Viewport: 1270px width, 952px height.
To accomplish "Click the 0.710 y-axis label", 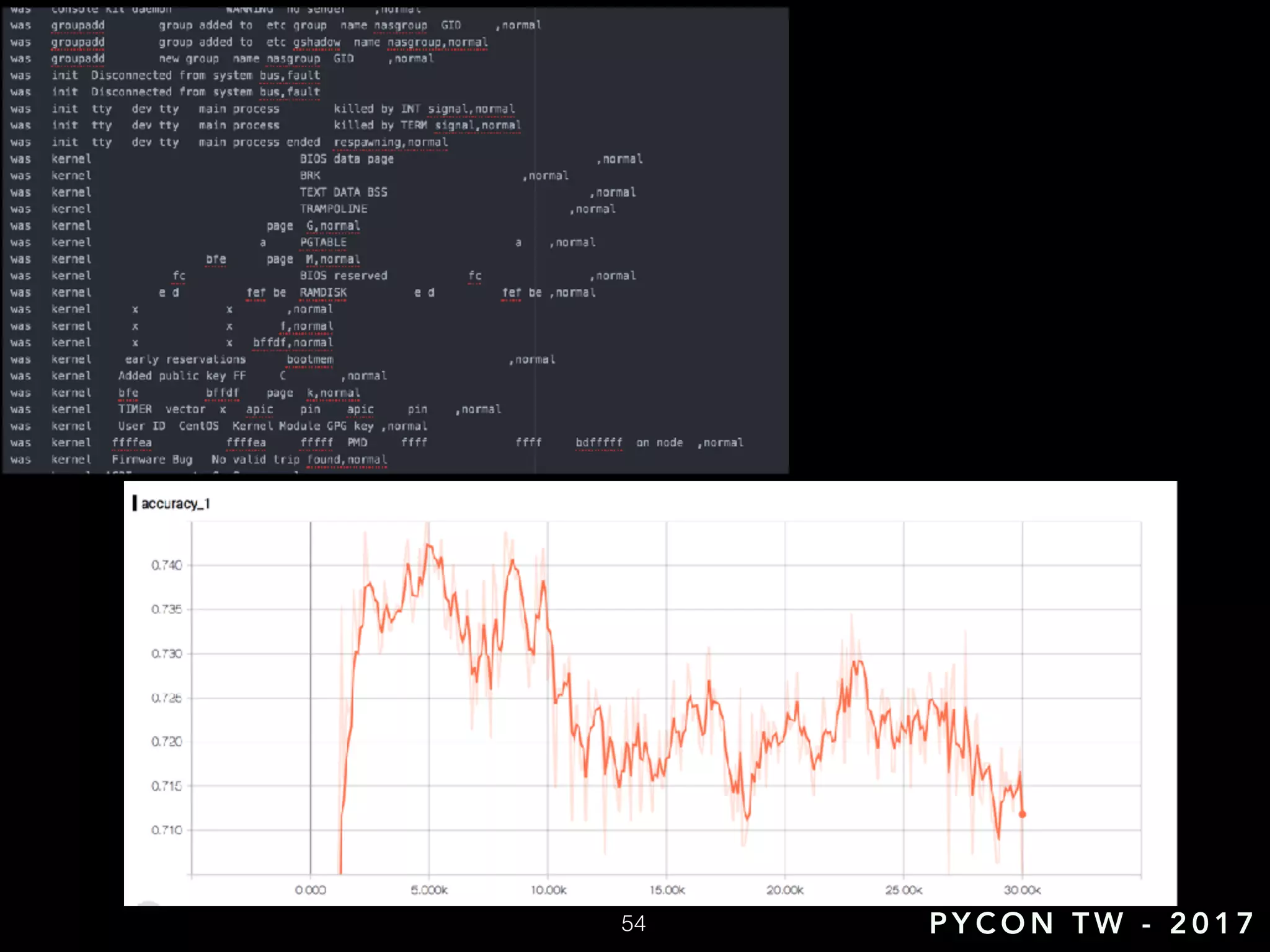I will [x=166, y=830].
